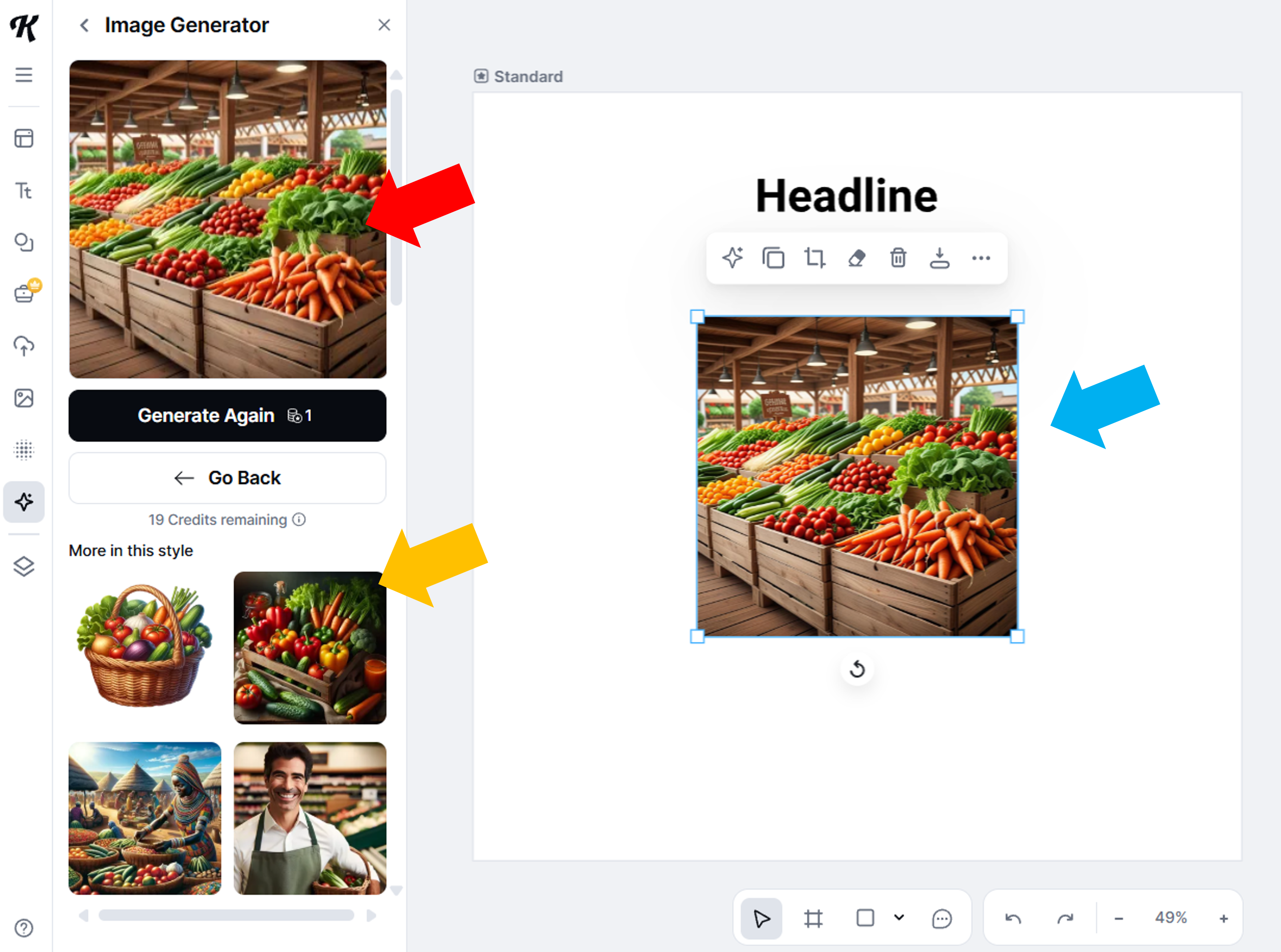1281x952 pixels.
Task: Click the crop icon in image toolbar
Action: [x=815, y=258]
